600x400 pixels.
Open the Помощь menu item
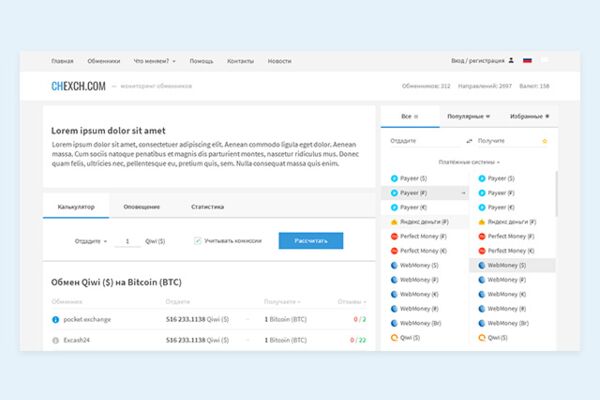pos(202,61)
